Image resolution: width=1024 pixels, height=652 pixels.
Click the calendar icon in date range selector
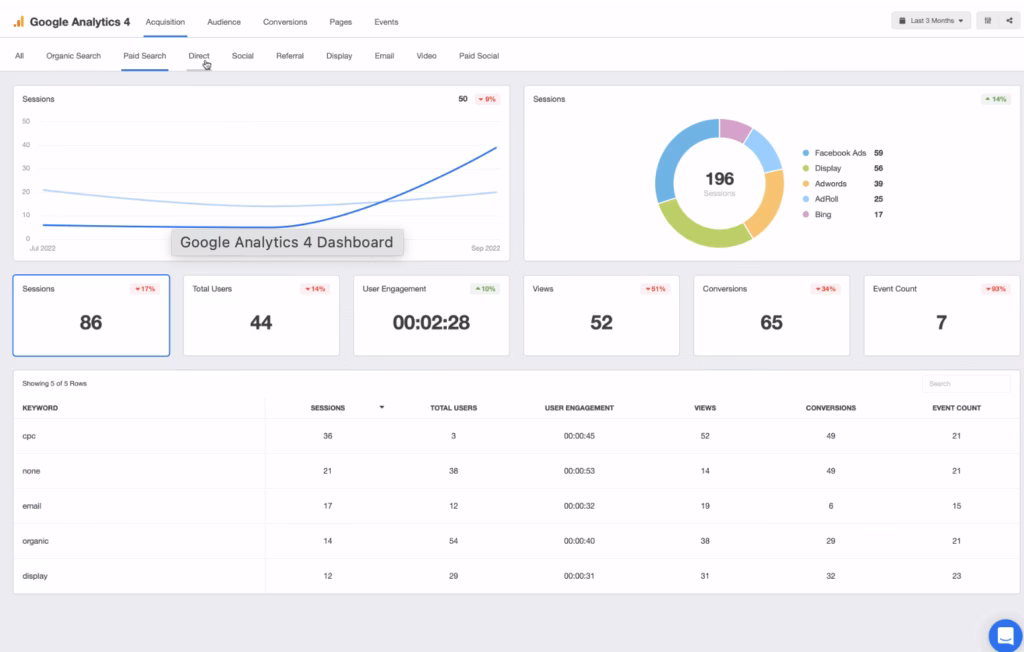902,19
